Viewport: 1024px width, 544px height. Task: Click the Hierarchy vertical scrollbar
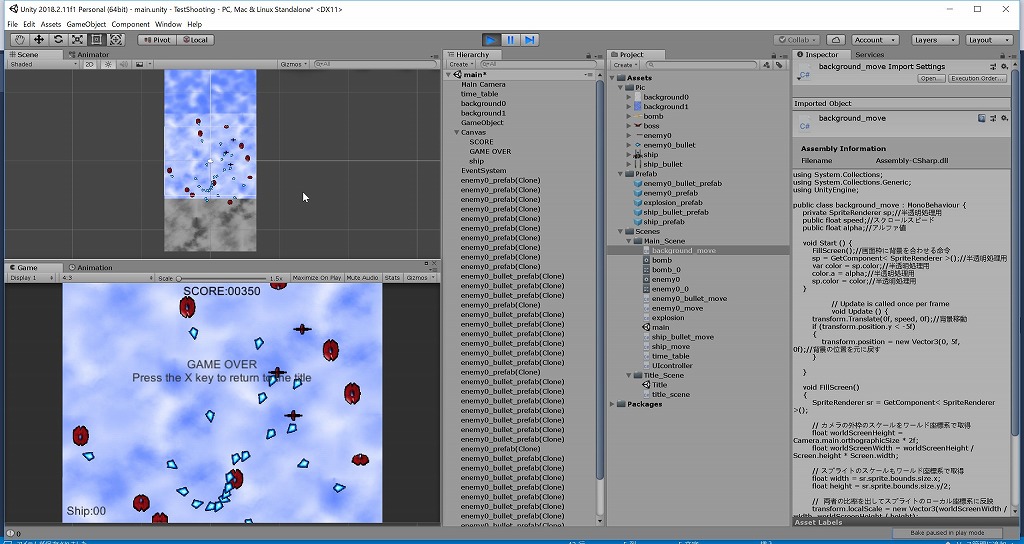click(x=600, y=281)
